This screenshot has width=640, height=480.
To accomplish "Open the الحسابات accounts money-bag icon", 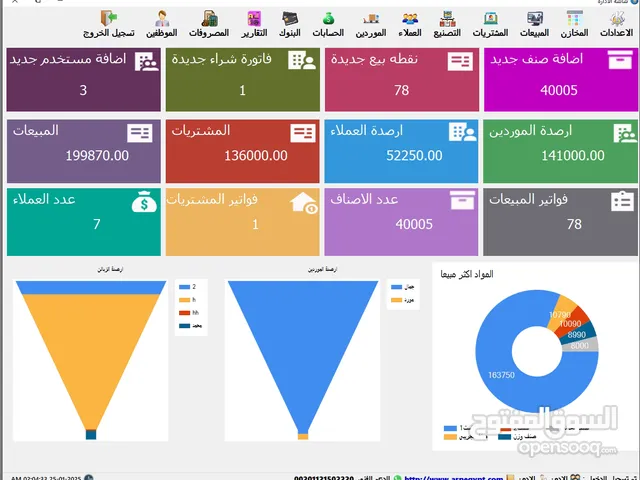I will (x=328, y=19).
